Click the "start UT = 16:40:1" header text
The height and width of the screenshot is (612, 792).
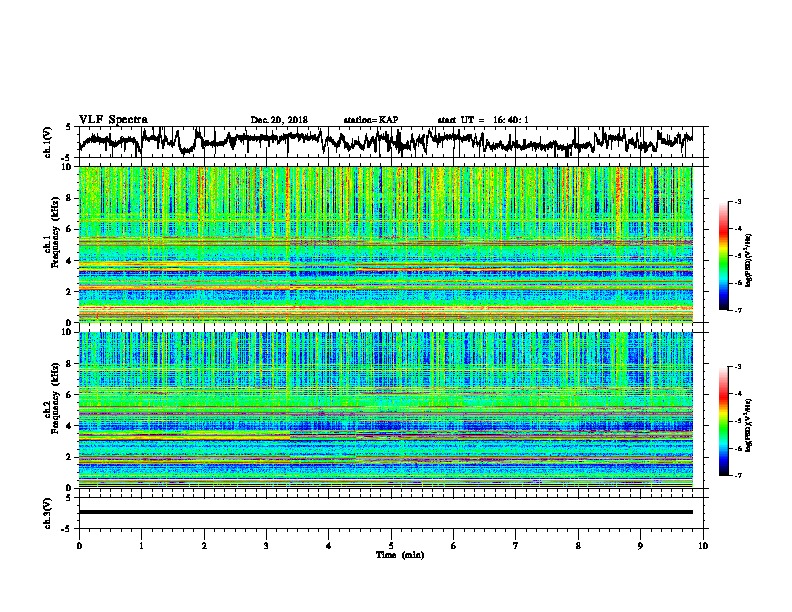coord(483,120)
